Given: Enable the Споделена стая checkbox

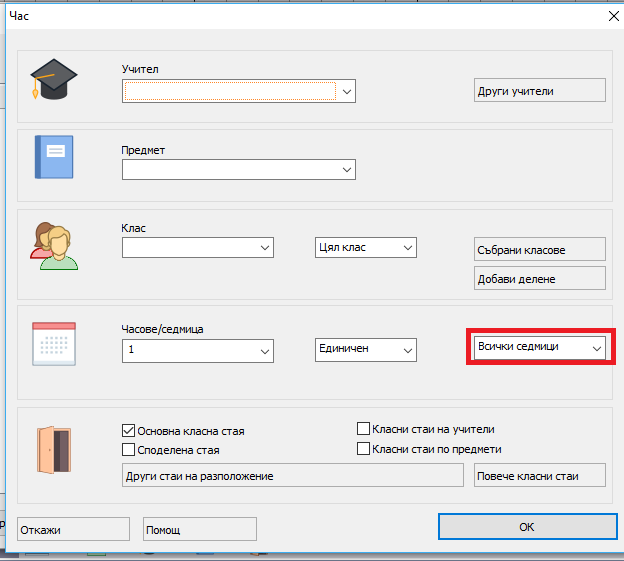Looking at the screenshot, I should (128, 450).
